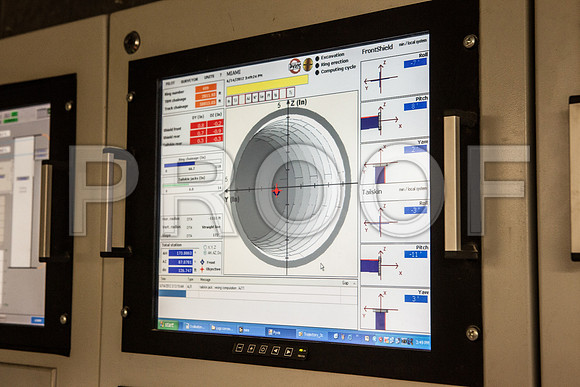Click the red objective marker in tunnel view
Image resolution: width=580 pixels, height=387 pixels.
(x=277, y=191)
